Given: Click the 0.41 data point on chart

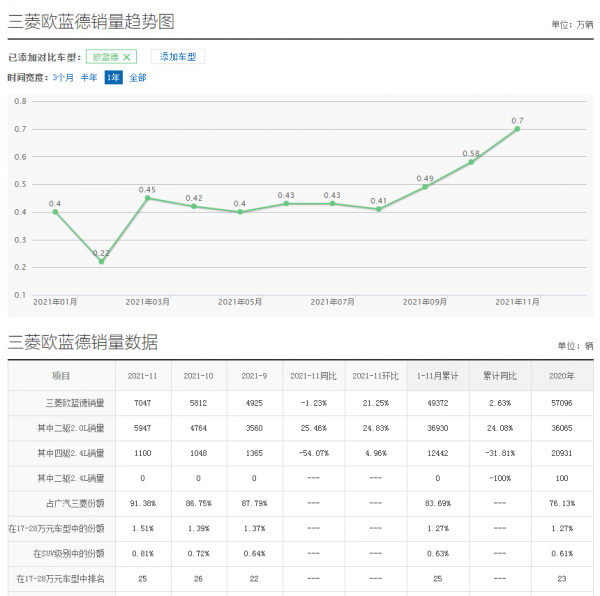Looking at the screenshot, I should tap(378, 209).
